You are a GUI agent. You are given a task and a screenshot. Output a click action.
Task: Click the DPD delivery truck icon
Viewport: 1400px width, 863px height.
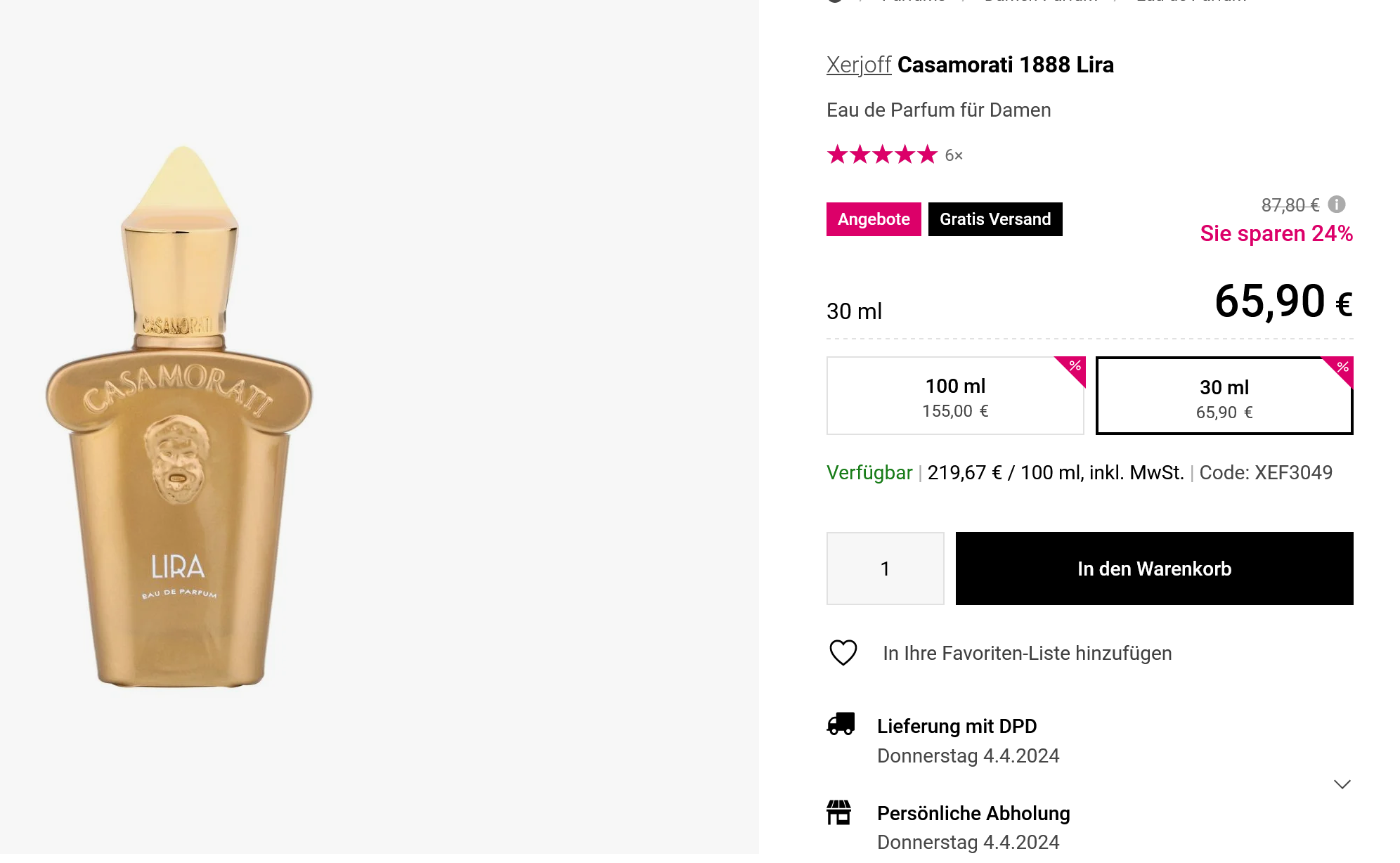coord(841,725)
